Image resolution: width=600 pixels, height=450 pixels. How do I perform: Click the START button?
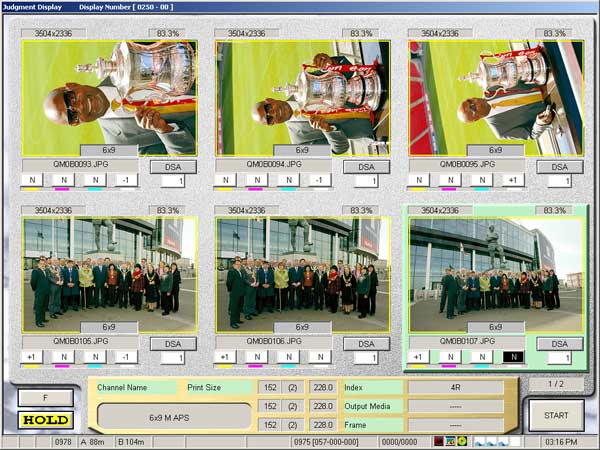[x=556, y=415]
